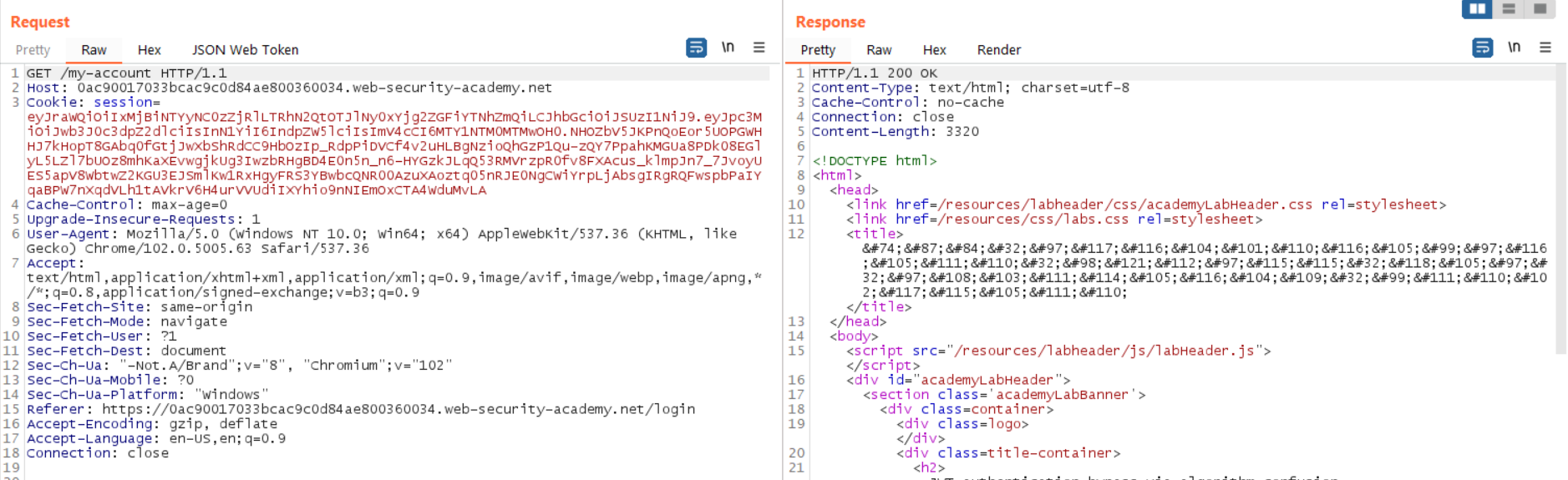This screenshot has height=480, width=1568.
Task: Switch Response view to Hex tab
Action: tap(934, 50)
